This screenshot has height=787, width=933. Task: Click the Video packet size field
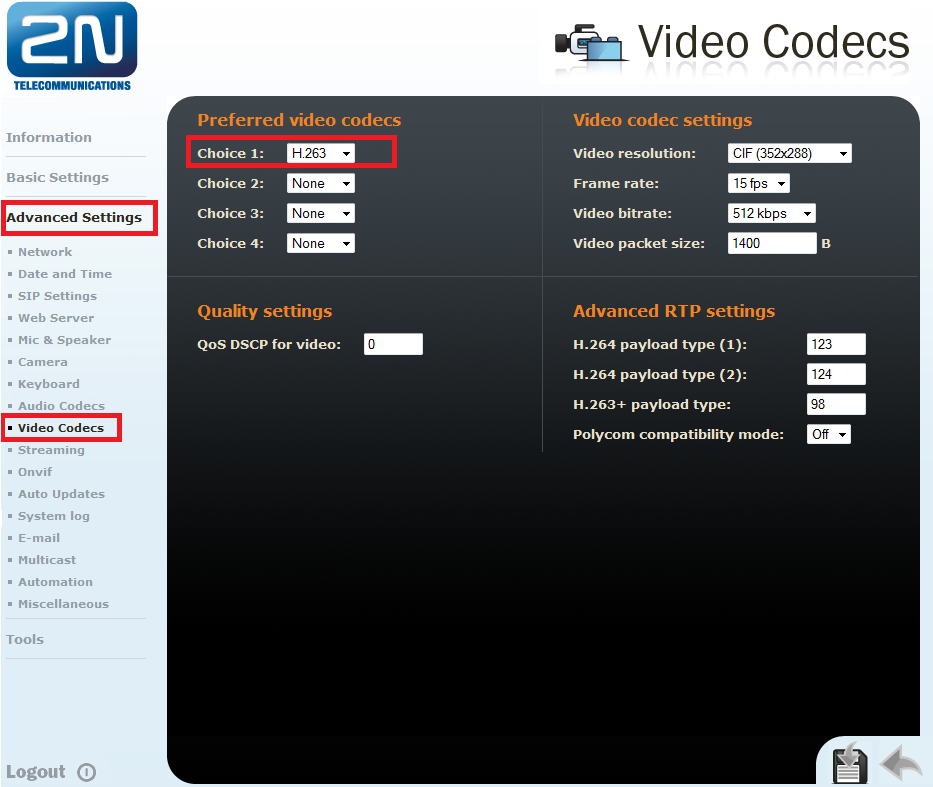pos(772,243)
